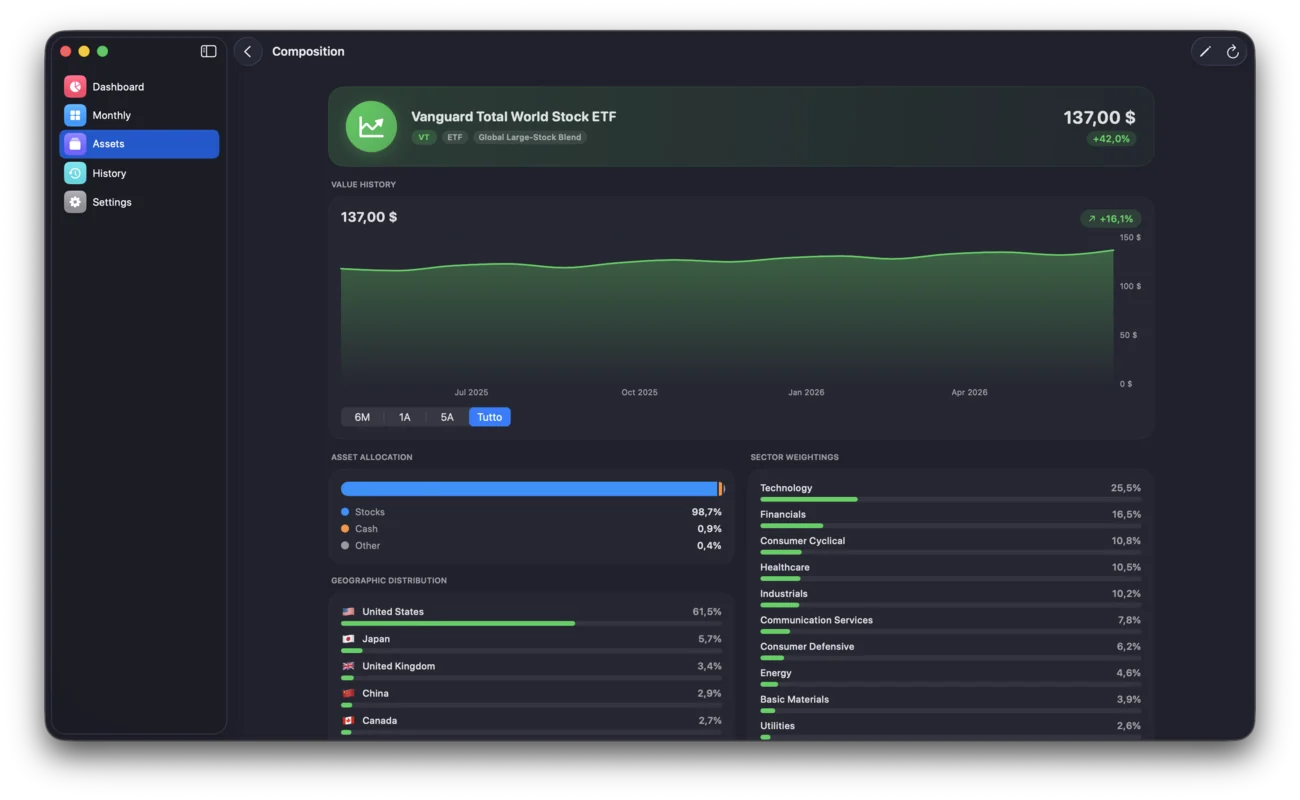
Task: Select the 1A time range
Action: 405,417
